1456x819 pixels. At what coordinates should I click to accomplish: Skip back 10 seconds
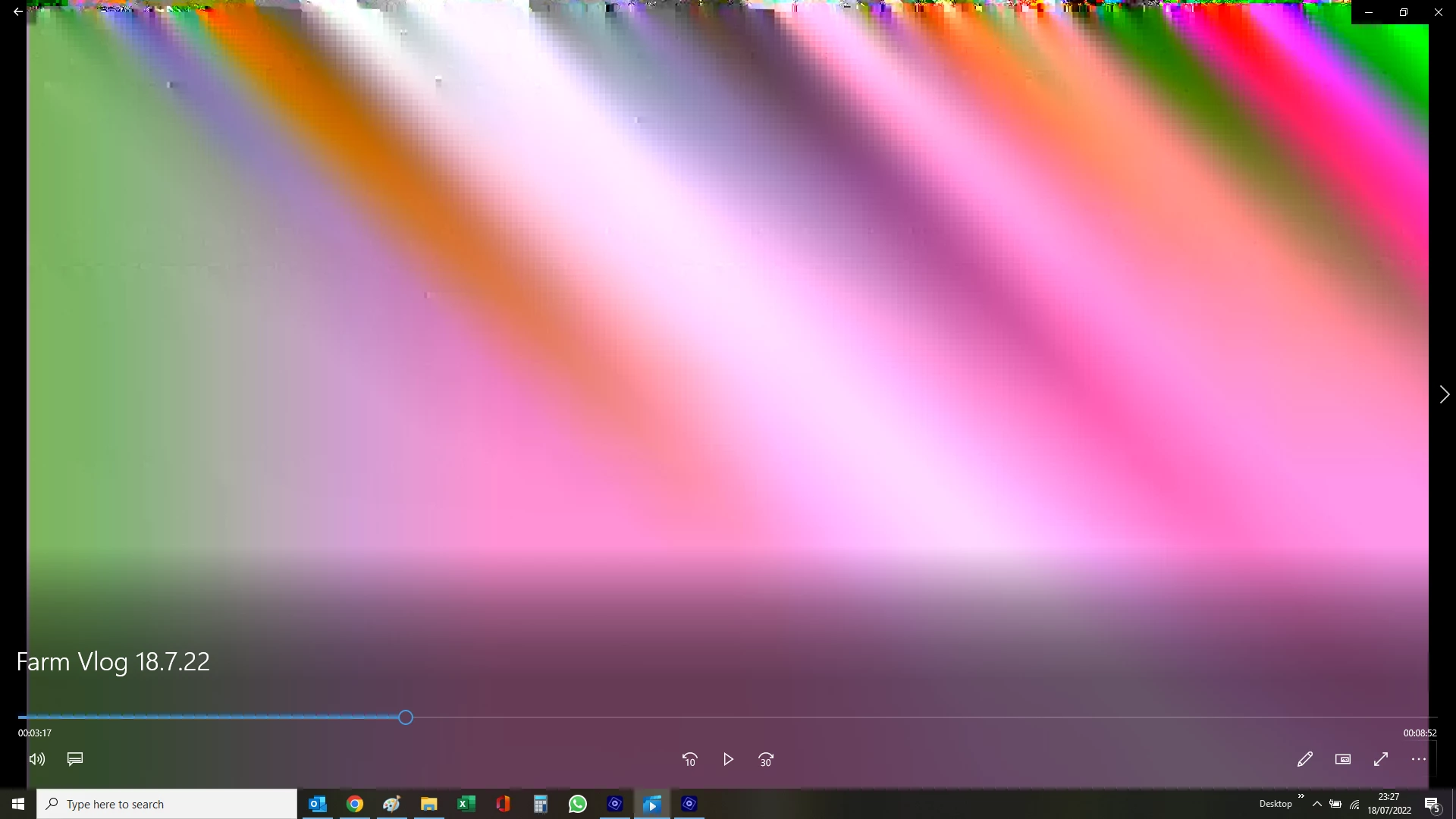pyautogui.click(x=689, y=759)
